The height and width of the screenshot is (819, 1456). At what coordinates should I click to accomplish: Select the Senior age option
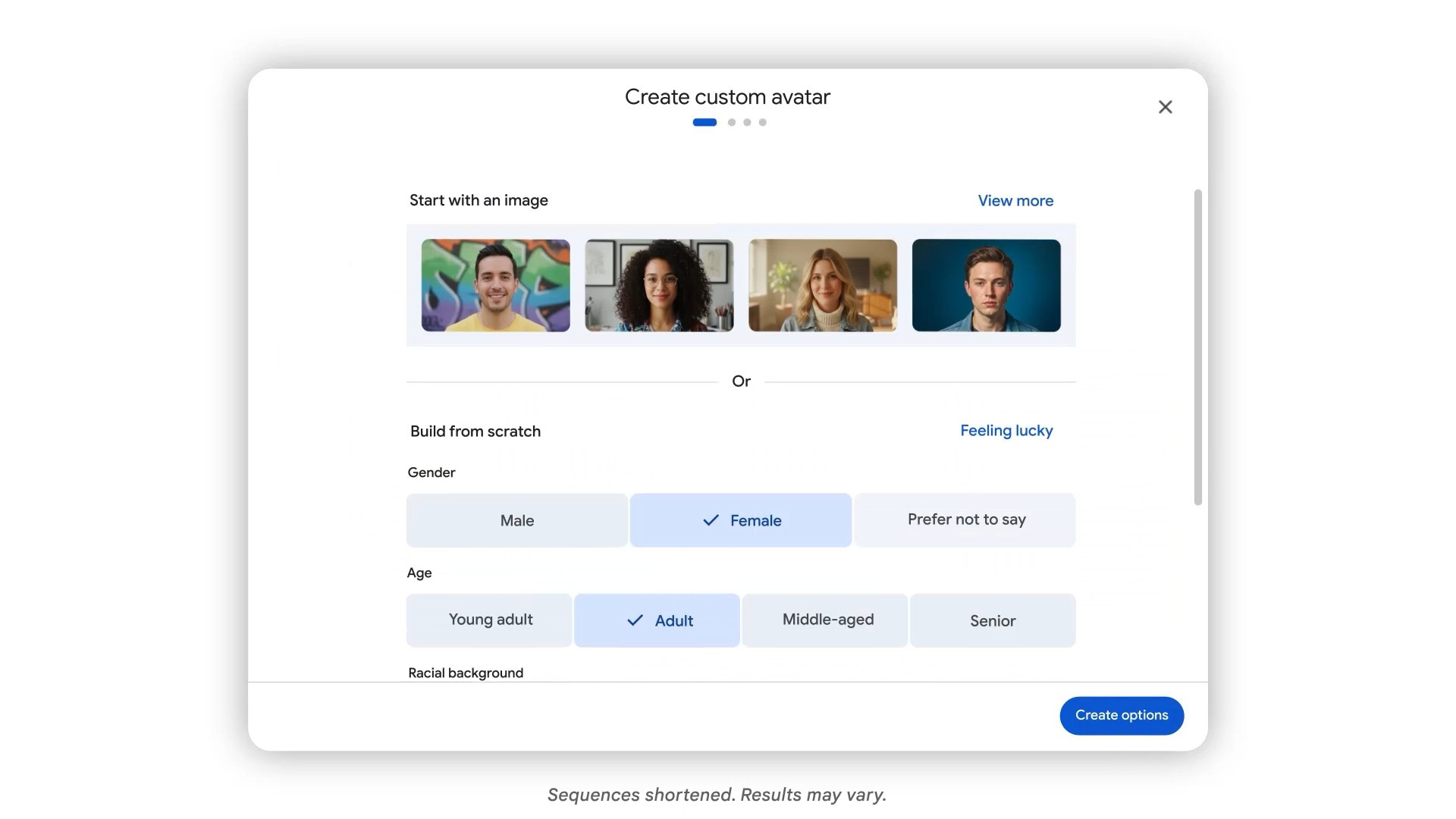992,620
